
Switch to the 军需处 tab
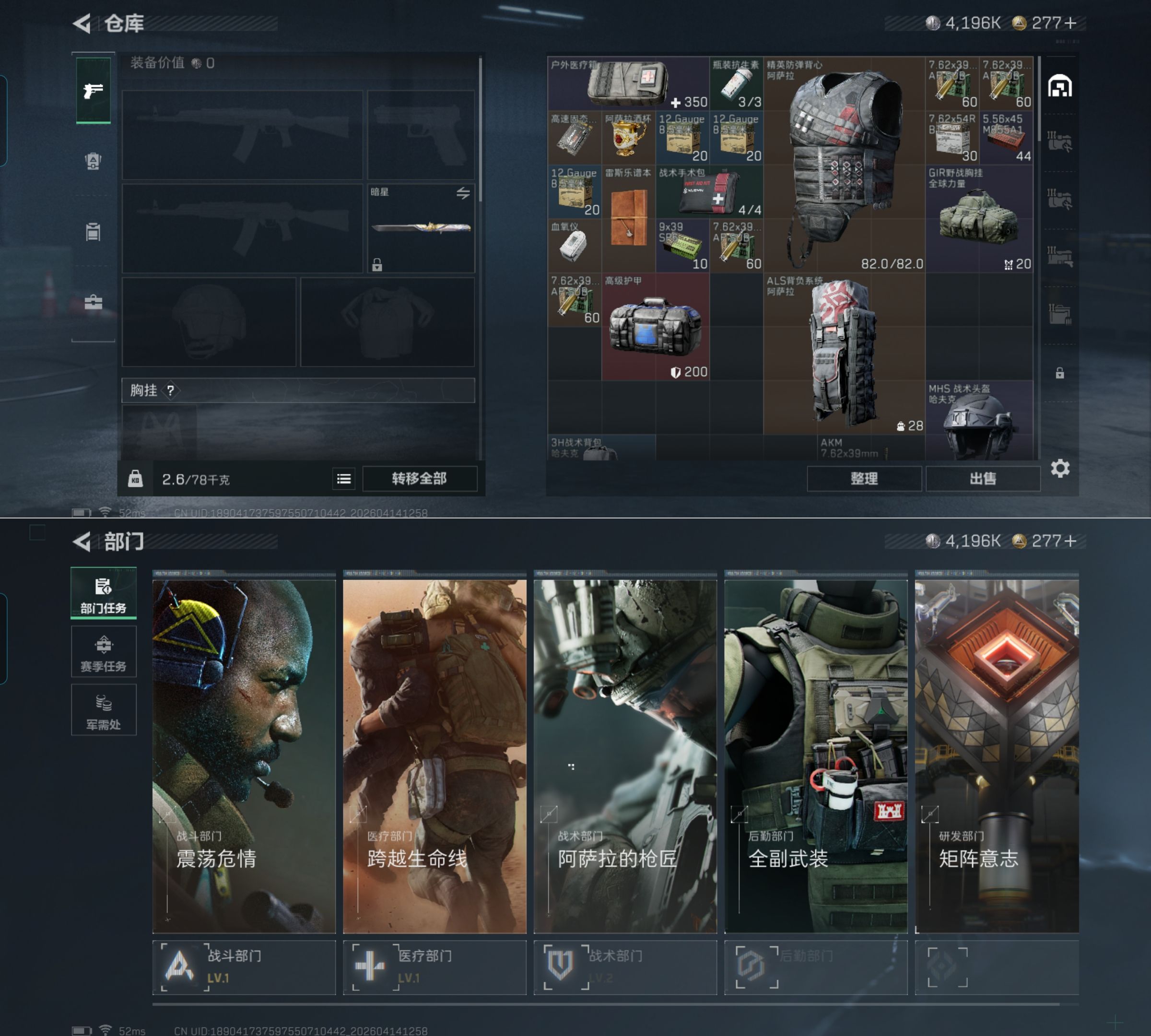tap(104, 710)
